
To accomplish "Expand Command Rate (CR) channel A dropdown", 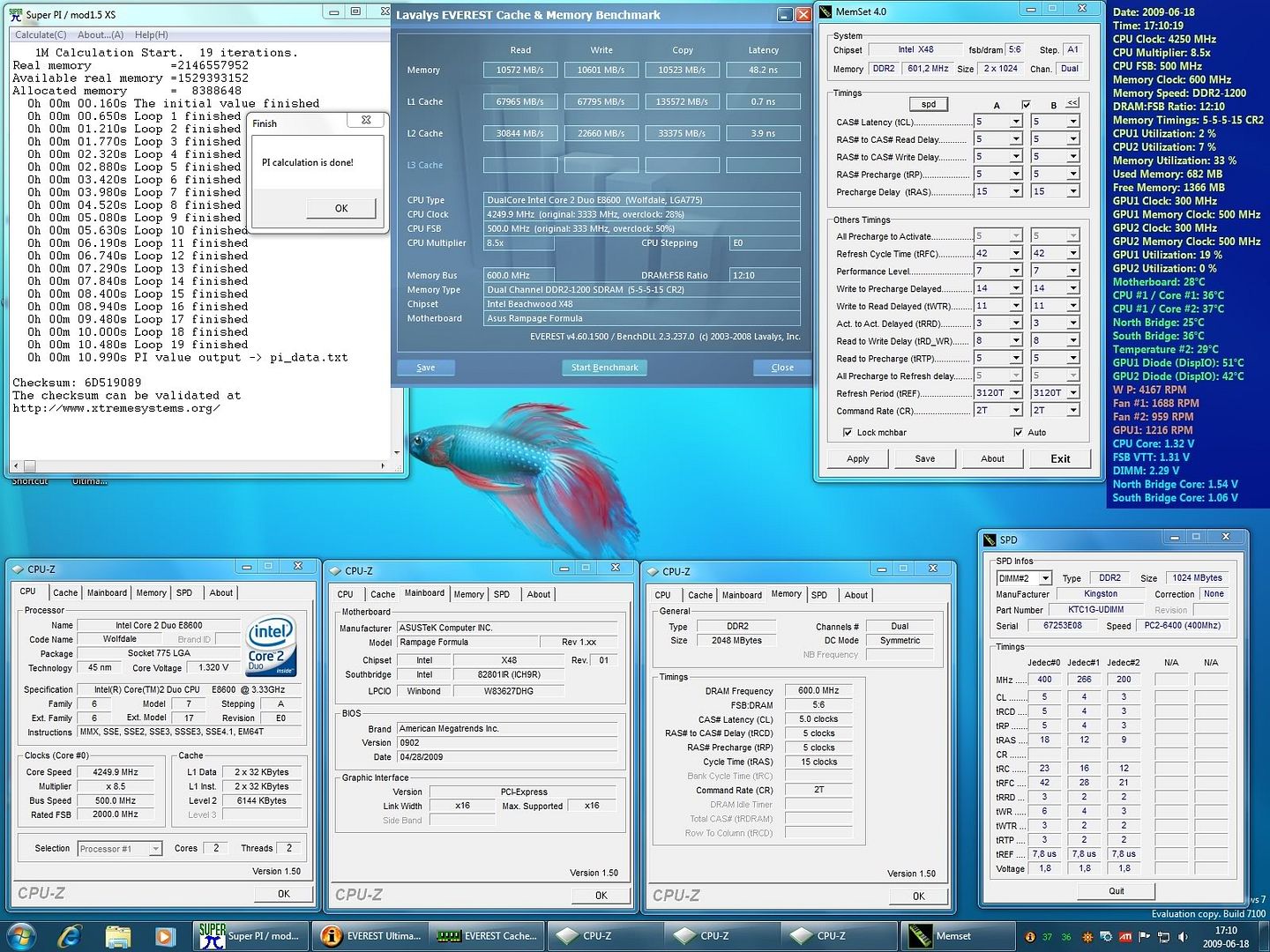I will coord(1016,410).
